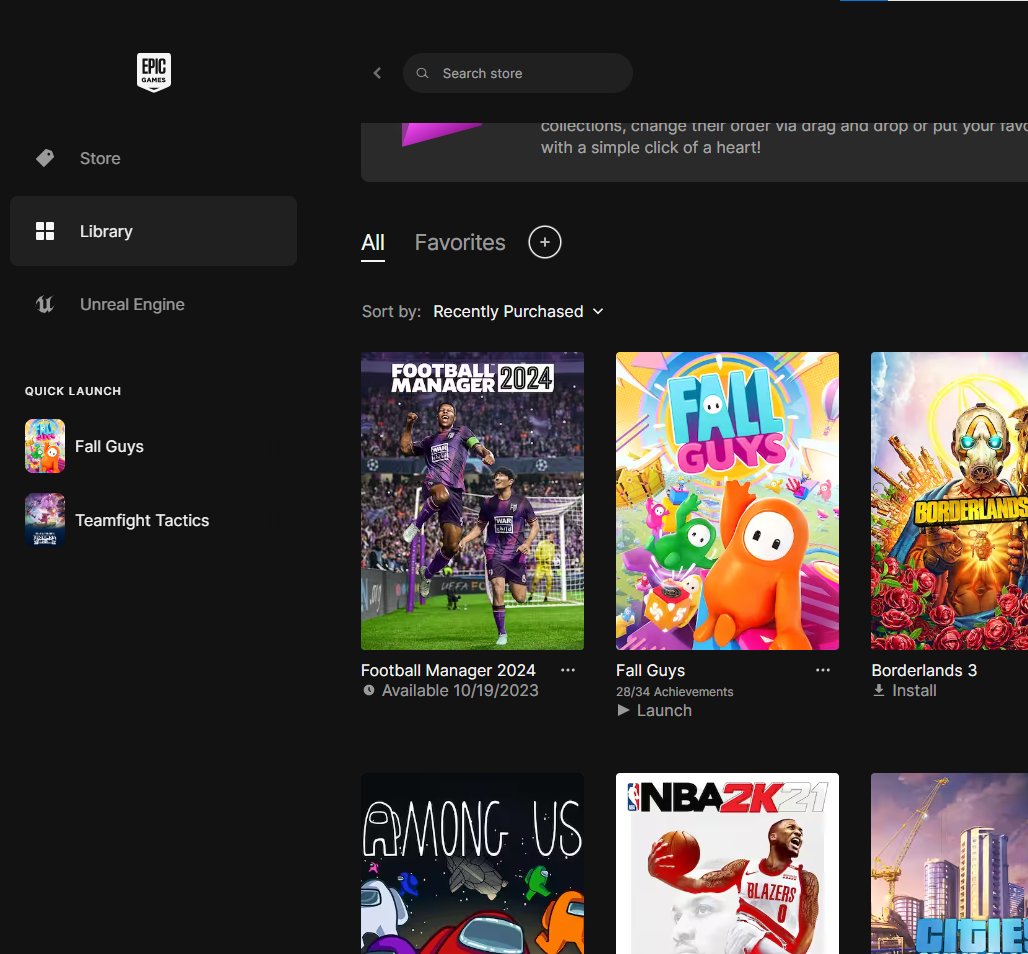Click the Fall Guys quick launch icon
1028x954 pixels.
click(x=45, y=446)
